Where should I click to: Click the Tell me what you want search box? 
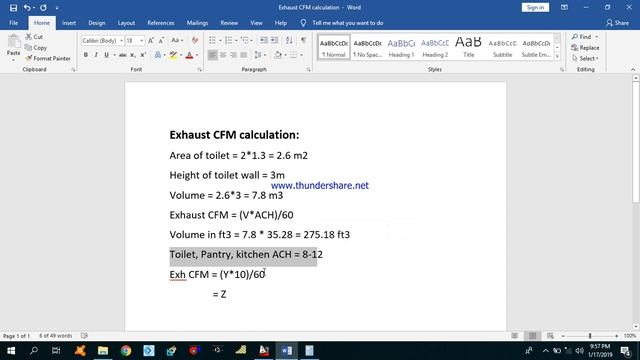(x=347, y=23)
